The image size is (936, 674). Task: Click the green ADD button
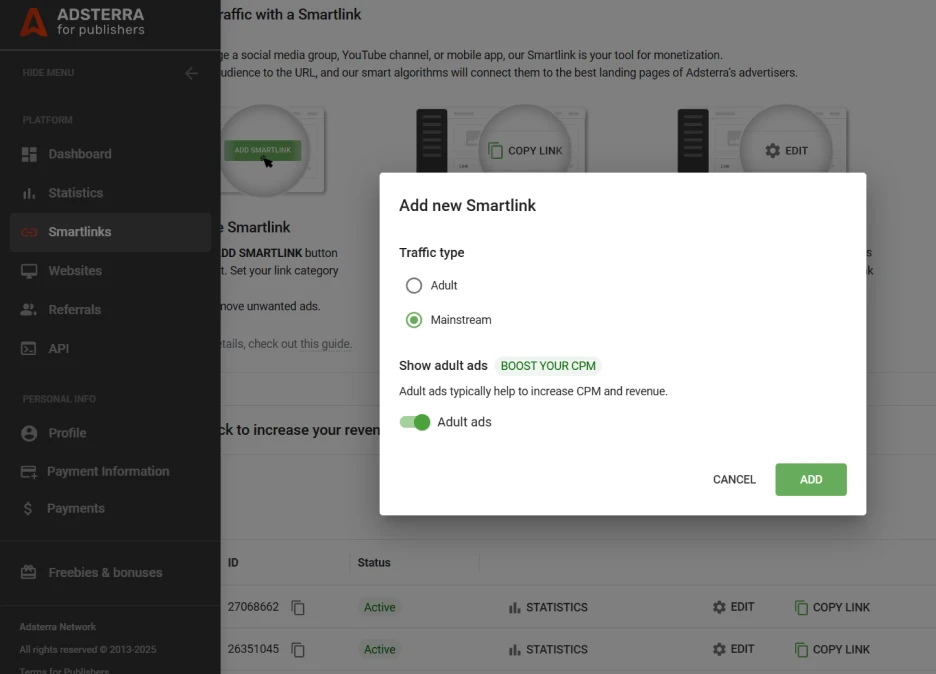click(x=811, y=479)
